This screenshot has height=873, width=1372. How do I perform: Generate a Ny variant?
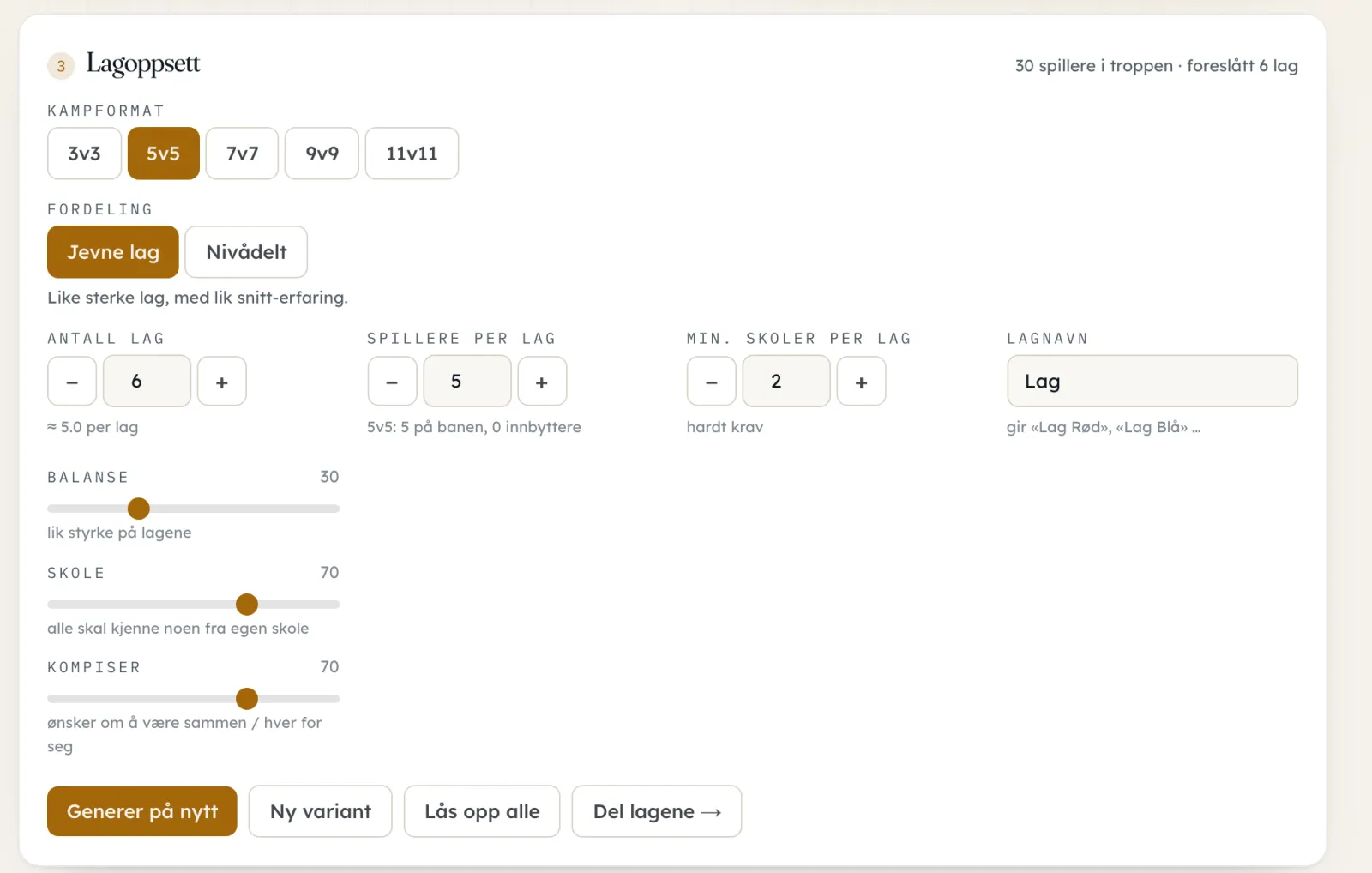click(x=321, y=811)
